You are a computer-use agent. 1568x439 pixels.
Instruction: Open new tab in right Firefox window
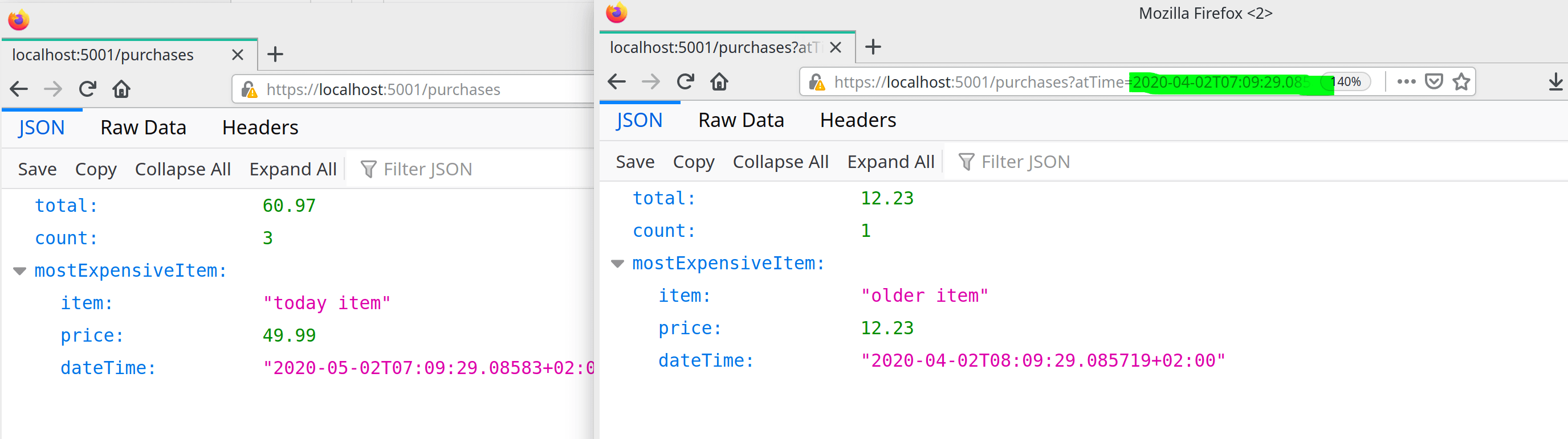[873, 47]
